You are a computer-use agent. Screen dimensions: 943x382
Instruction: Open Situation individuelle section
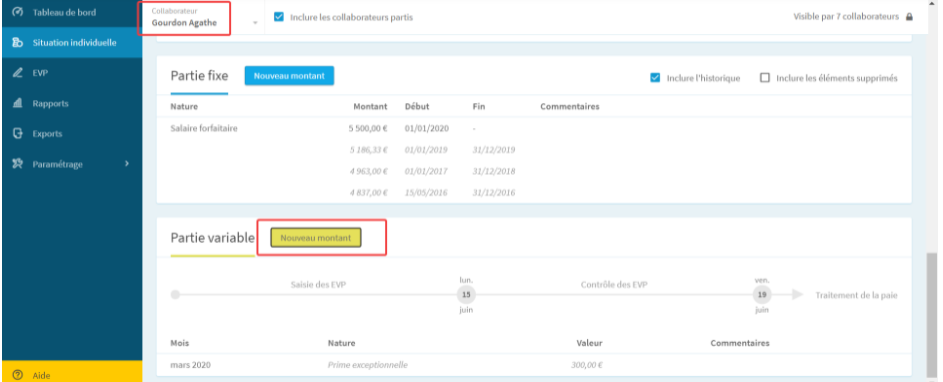coord(72,43)
